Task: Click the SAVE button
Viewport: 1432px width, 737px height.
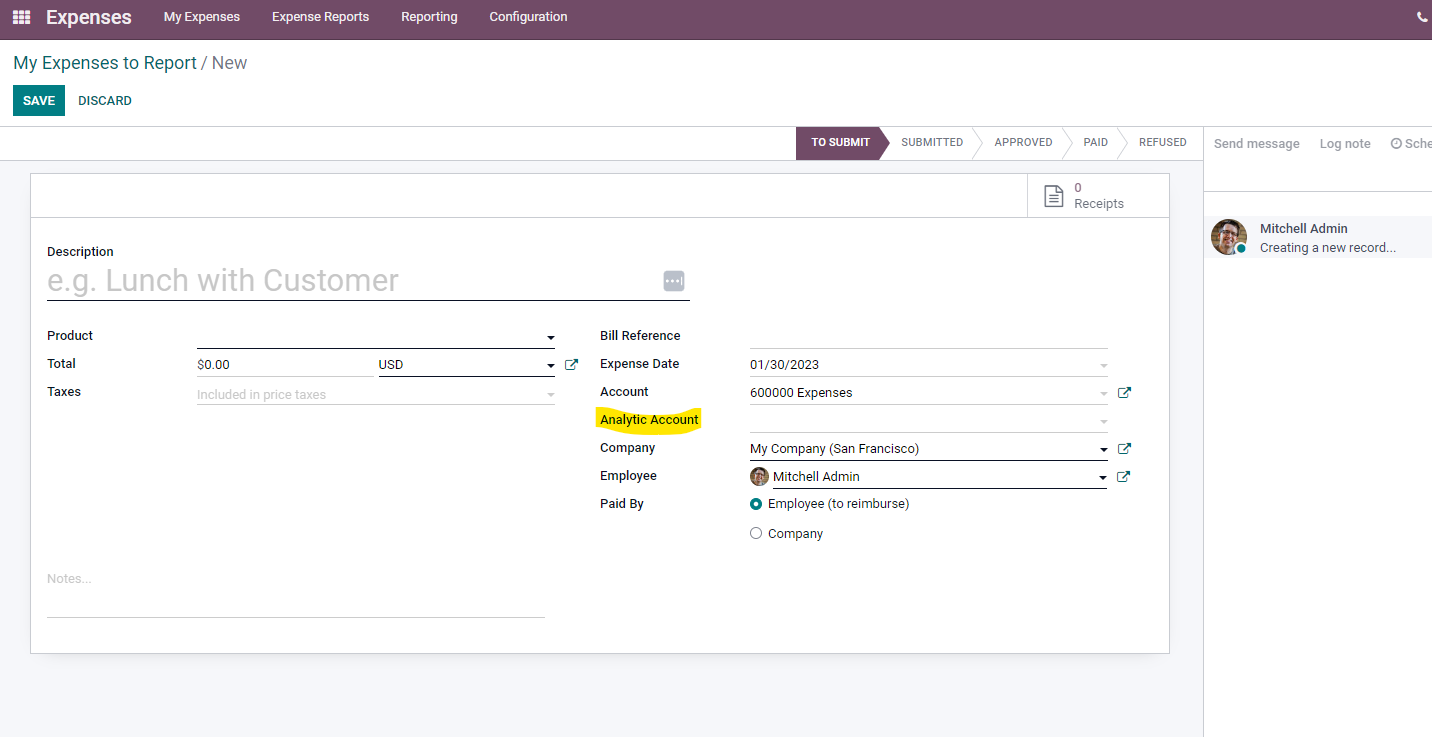Action: pyautogui.click(x=38, y=100)
